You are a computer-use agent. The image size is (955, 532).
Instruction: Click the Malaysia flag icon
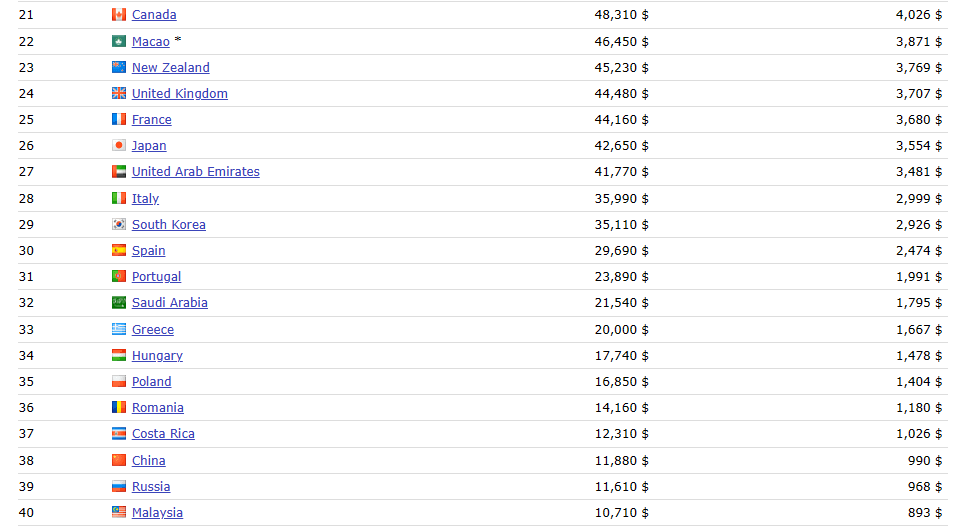[119, 513]
